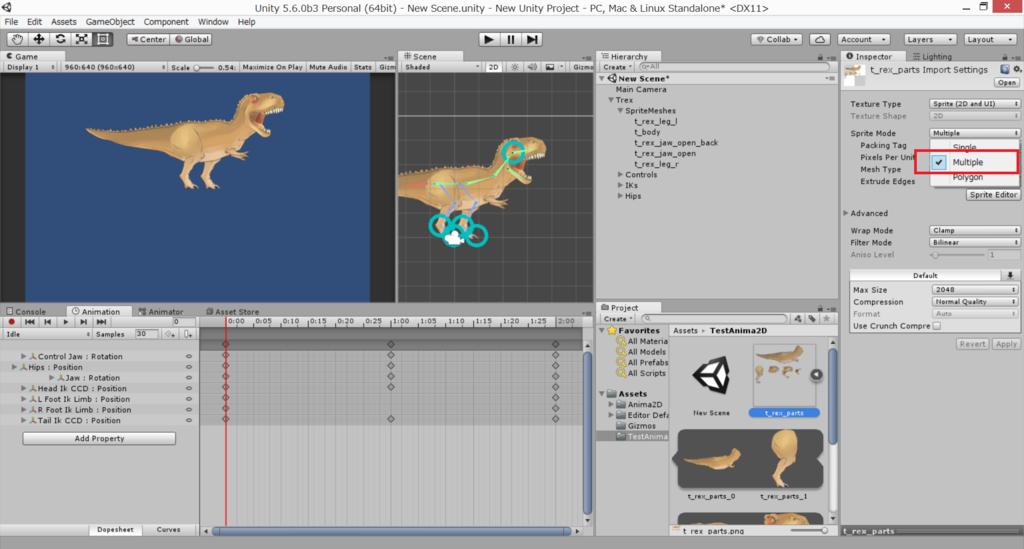Viewport: 1024px width, 549px height.
Task: Open Texture Type dropdown
Action: tap(974, 104)
